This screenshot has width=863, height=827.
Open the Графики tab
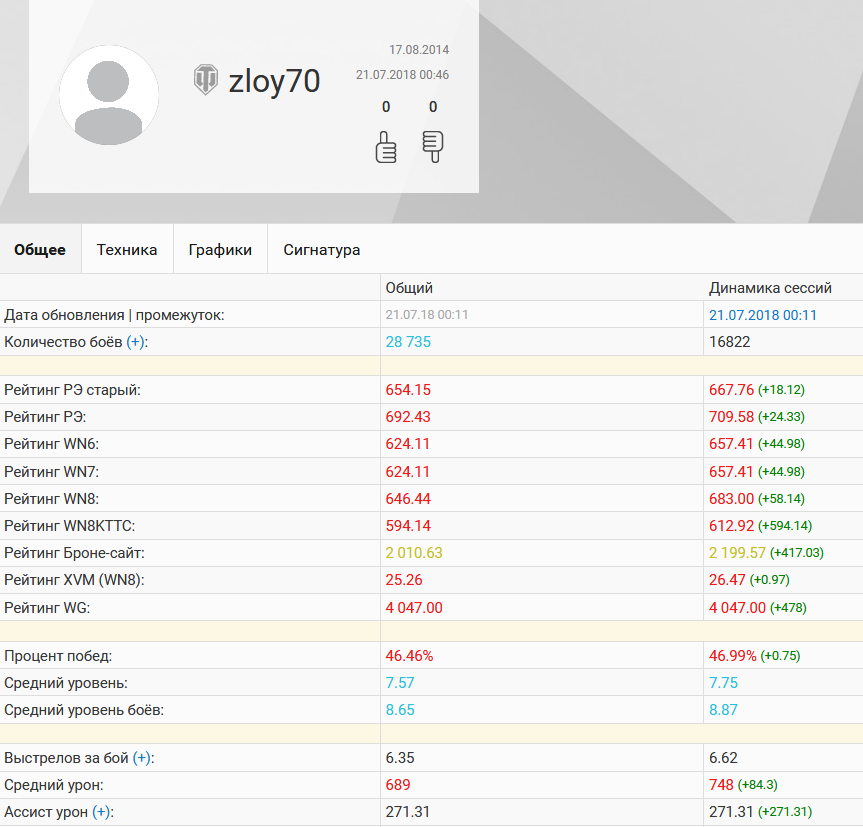click(220, 249)
